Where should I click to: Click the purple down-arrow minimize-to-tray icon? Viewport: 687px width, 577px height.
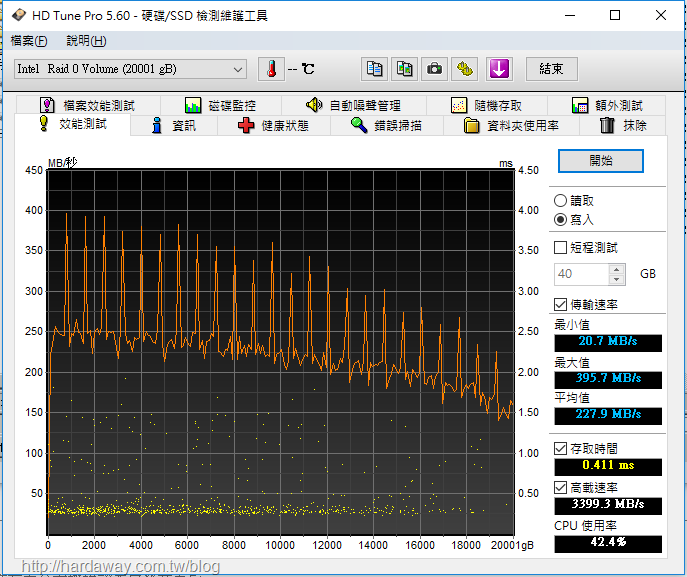pyautogui.click(x=499, y=69)
